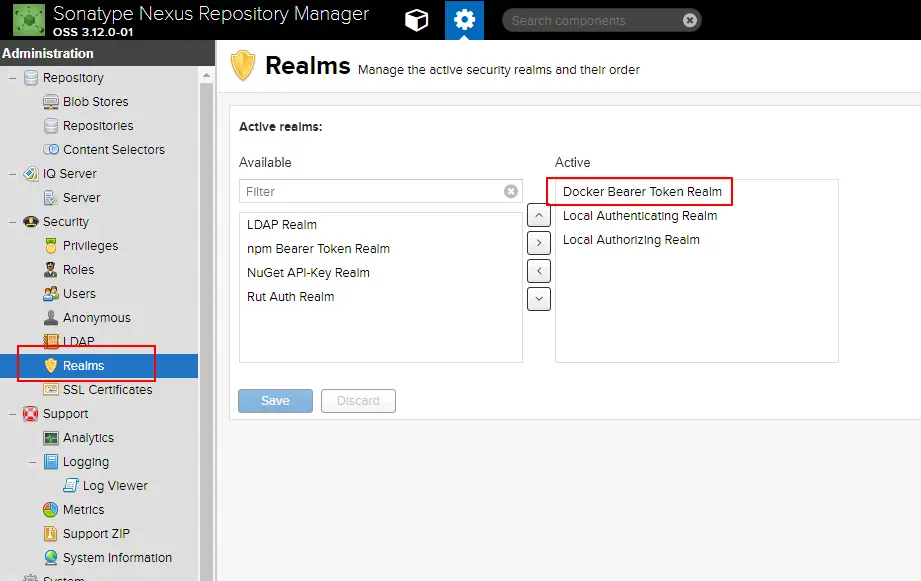Open the Administration gear icon
This screenshot has height=581, width=921.
click(464, 20)
